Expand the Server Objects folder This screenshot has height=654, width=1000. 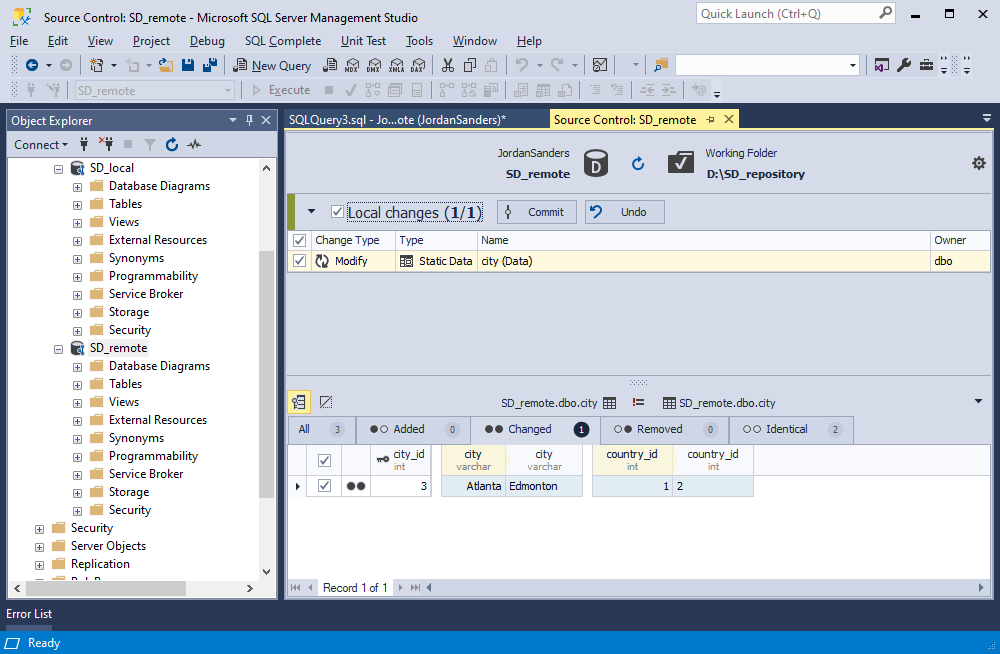pyautogui.click(x=39, y=547)
